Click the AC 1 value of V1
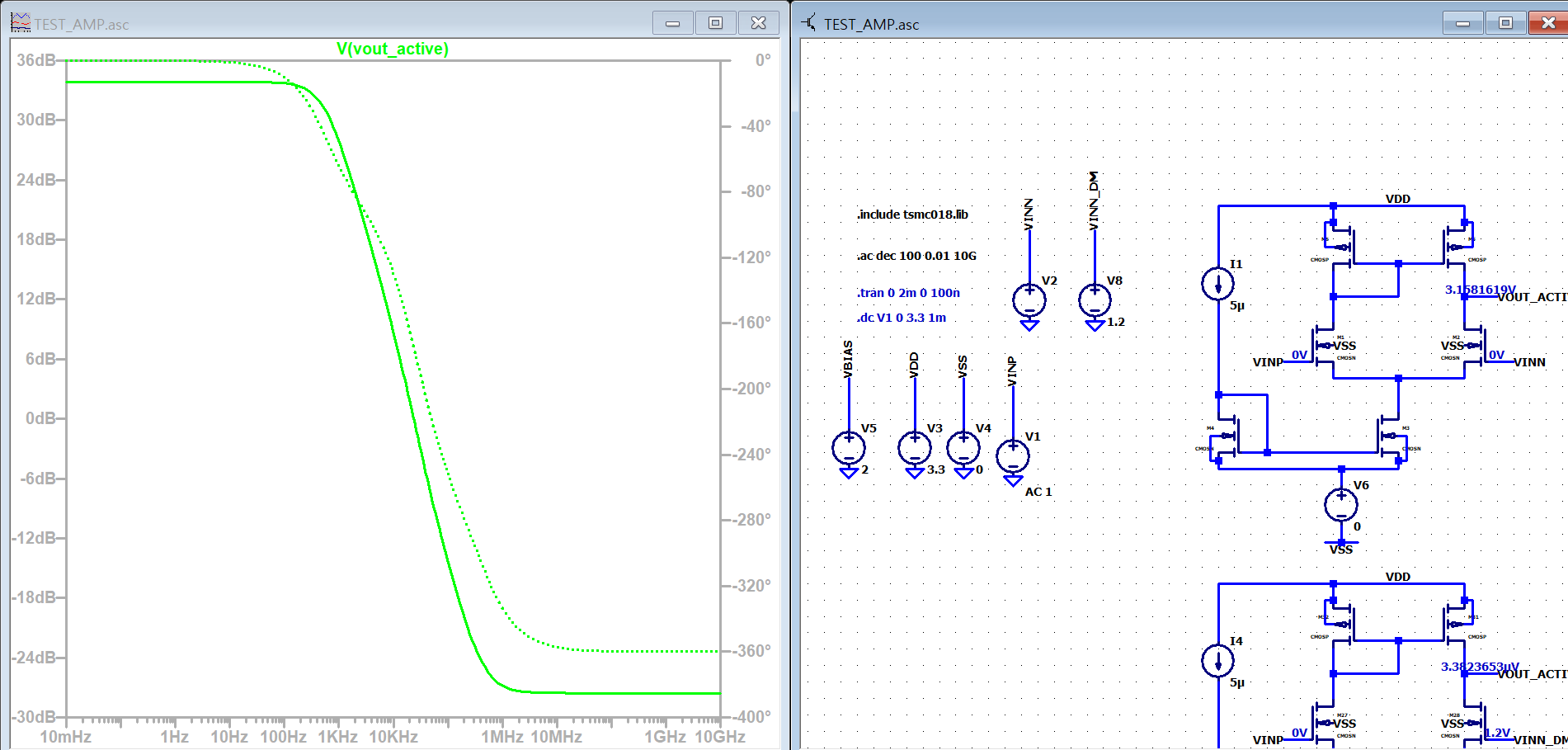1568x750 pixels. coord(1038,492)
